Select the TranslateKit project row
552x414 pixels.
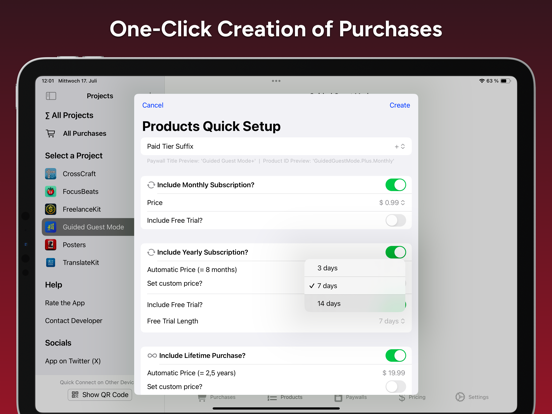point(88,262)
